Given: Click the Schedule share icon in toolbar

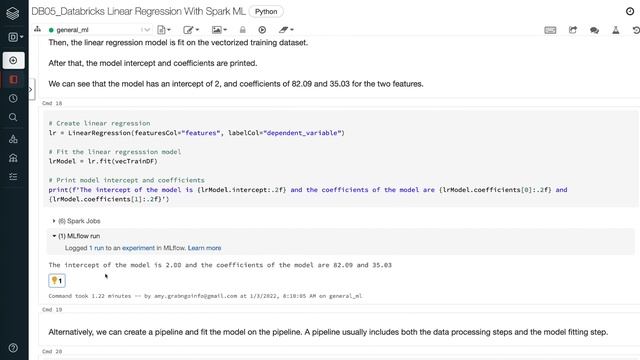Looking at the screenshot, I should 573,30.
